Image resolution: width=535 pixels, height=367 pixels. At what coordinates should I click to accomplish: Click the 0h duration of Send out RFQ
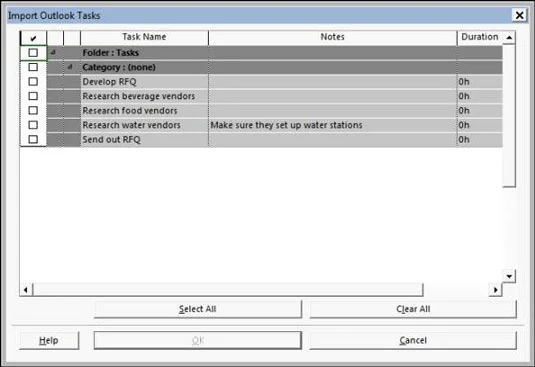coord(464,140)
